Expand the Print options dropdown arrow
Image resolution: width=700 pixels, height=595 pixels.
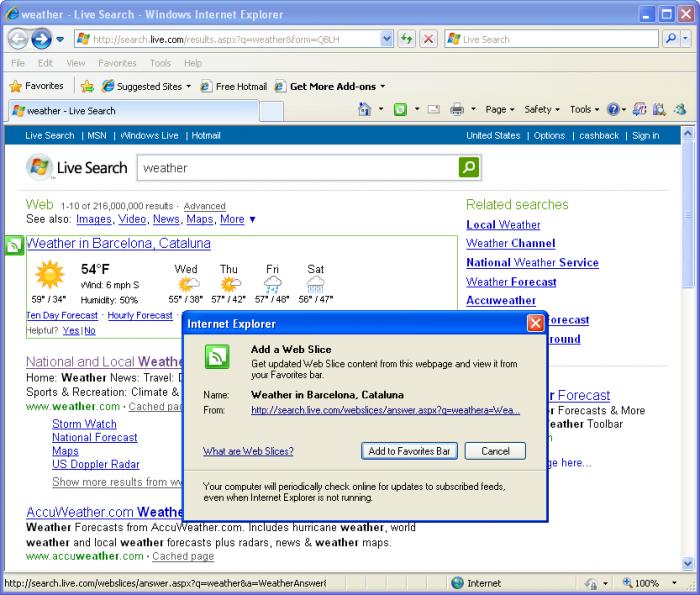(473, 109)
